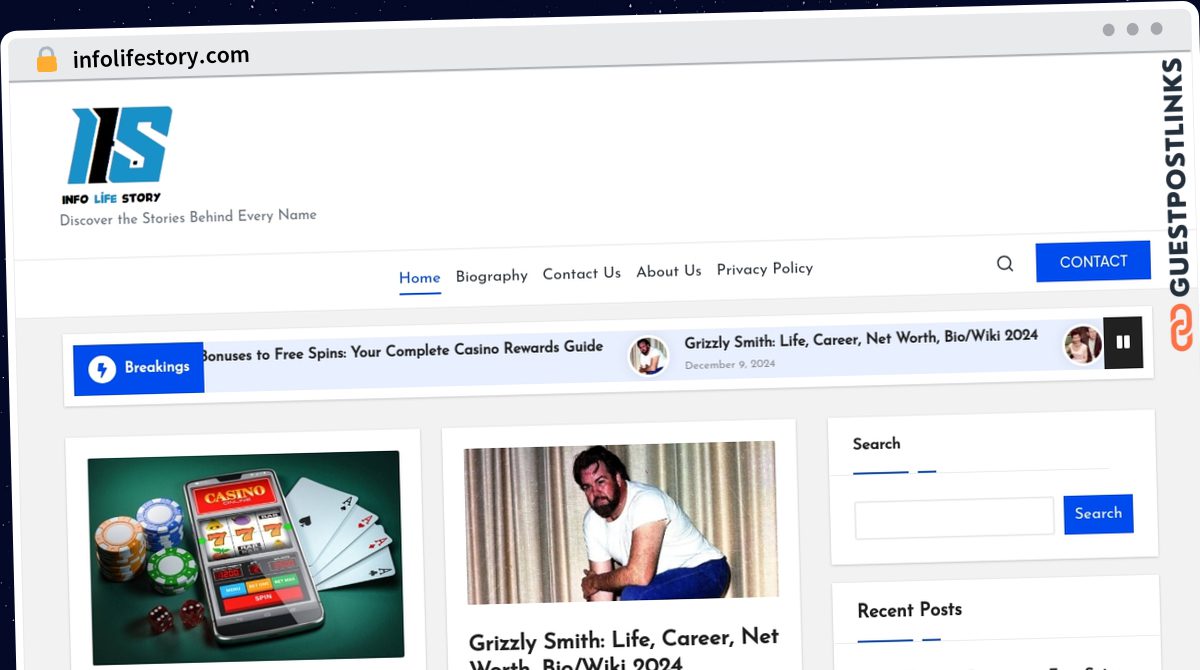Pause the breaking news ticker
The height and width of the screenshot is (670, 1200).
(x=1123, y=342)
